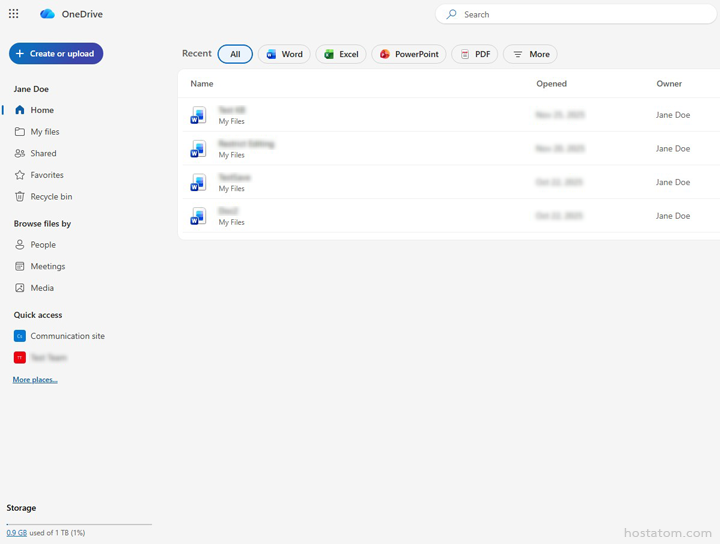Image resolution: width=720 pixels, height=544 pixels.
Task: Focus the Search input field
Action: click(576, 14)
